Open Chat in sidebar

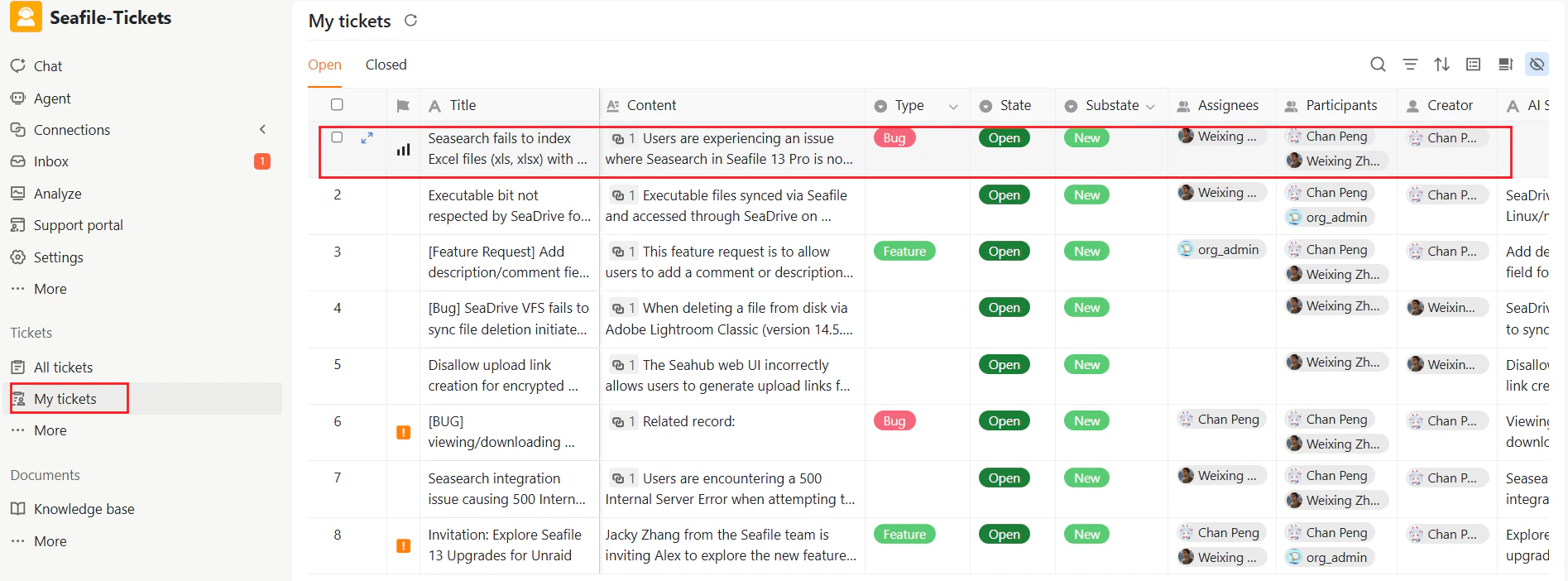pyautogui.click(x=48, y=66)
